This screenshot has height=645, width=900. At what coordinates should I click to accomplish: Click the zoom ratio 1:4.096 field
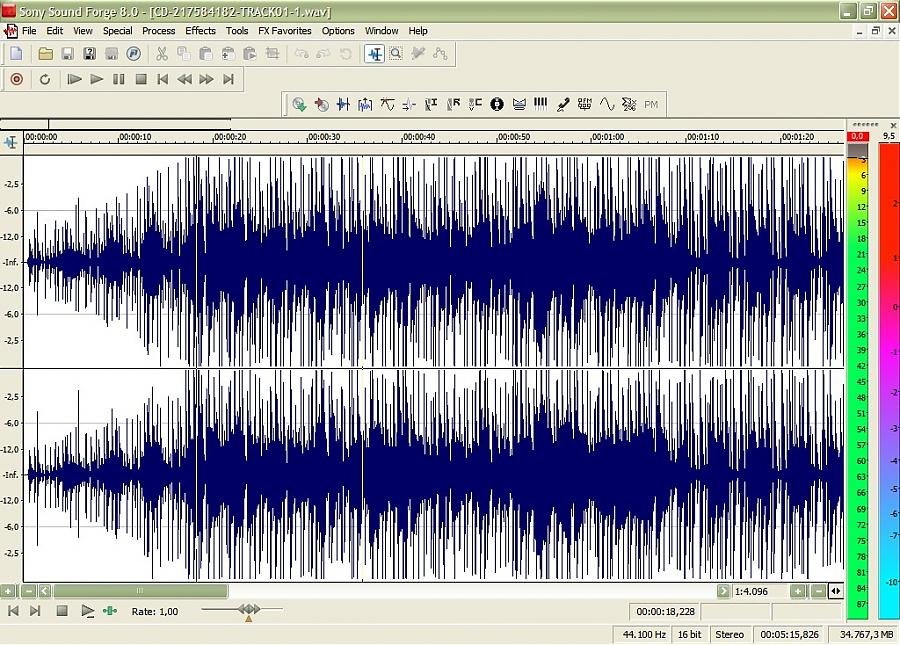tap(760, 591)
